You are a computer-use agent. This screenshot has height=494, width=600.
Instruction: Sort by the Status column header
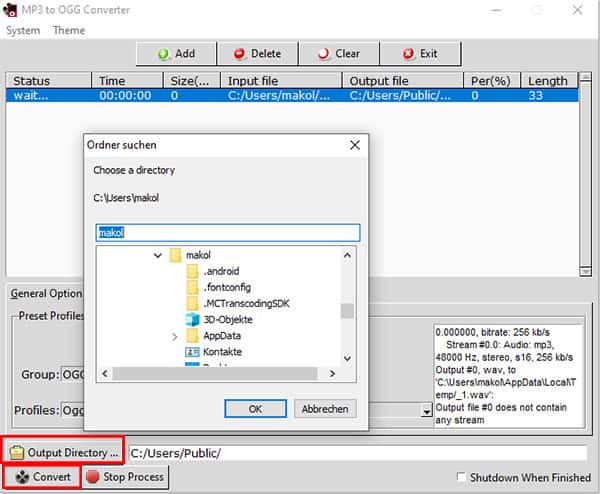click(49, 81)
